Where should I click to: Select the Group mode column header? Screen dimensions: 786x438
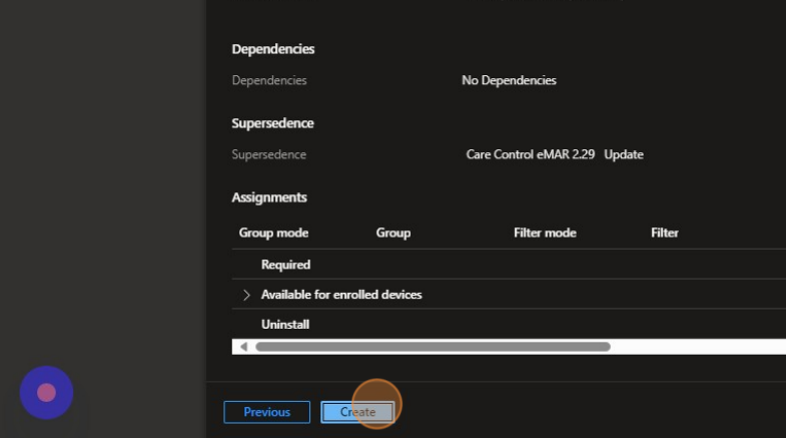273,233
